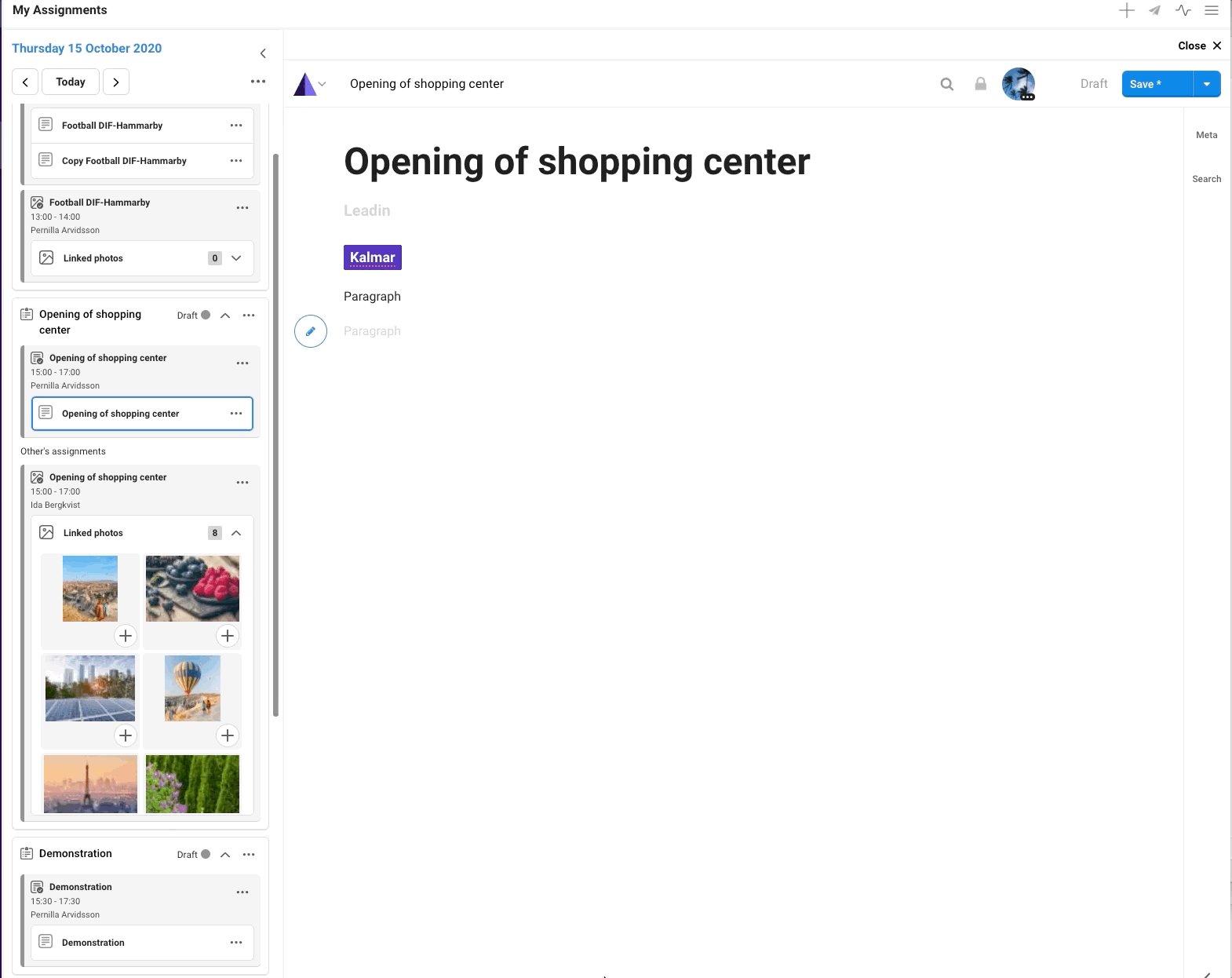Expand Linked photos under Football DIF-Hammarby

236,258
